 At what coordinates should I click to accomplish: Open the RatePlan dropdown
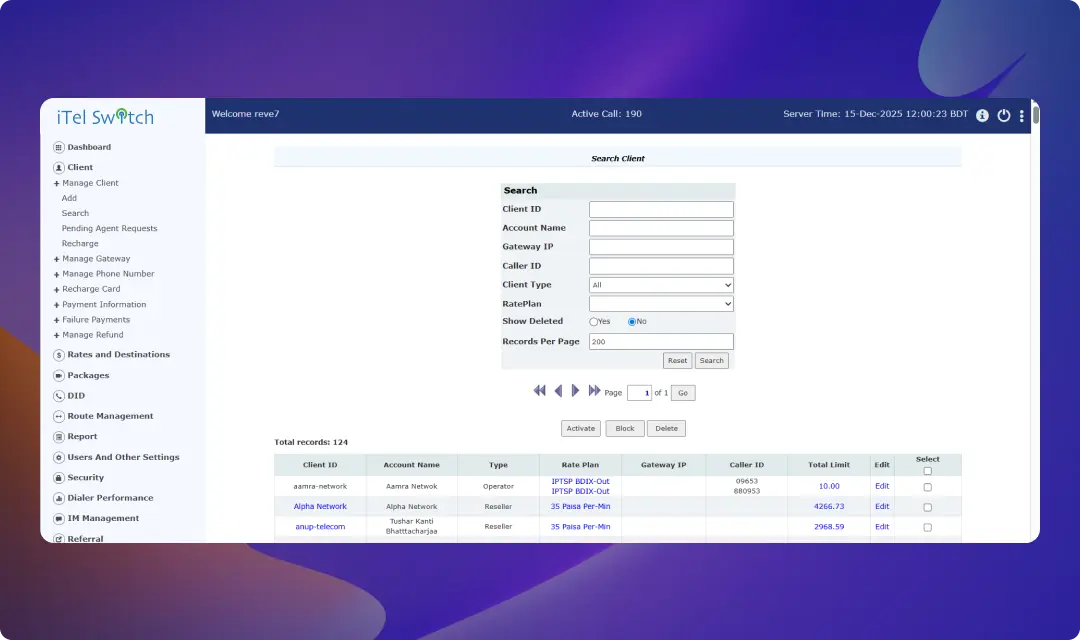coord(661,304)
